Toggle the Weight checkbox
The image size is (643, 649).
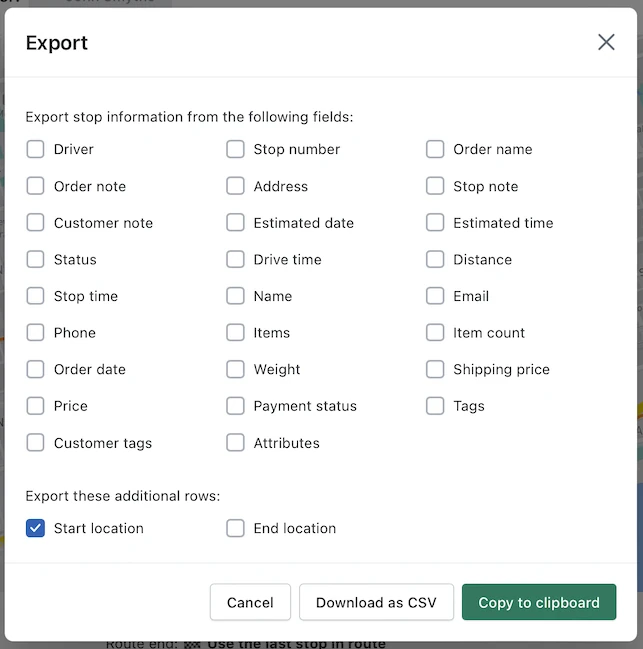tap(235, 369)
